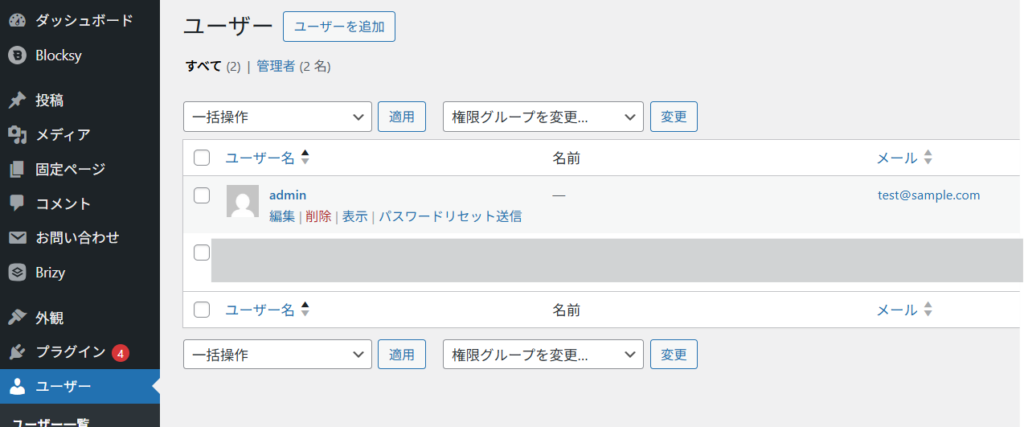This screenshot has height=427, width=1024.
Task: Tick the admin user row checkbox
Action: (202, 195)
